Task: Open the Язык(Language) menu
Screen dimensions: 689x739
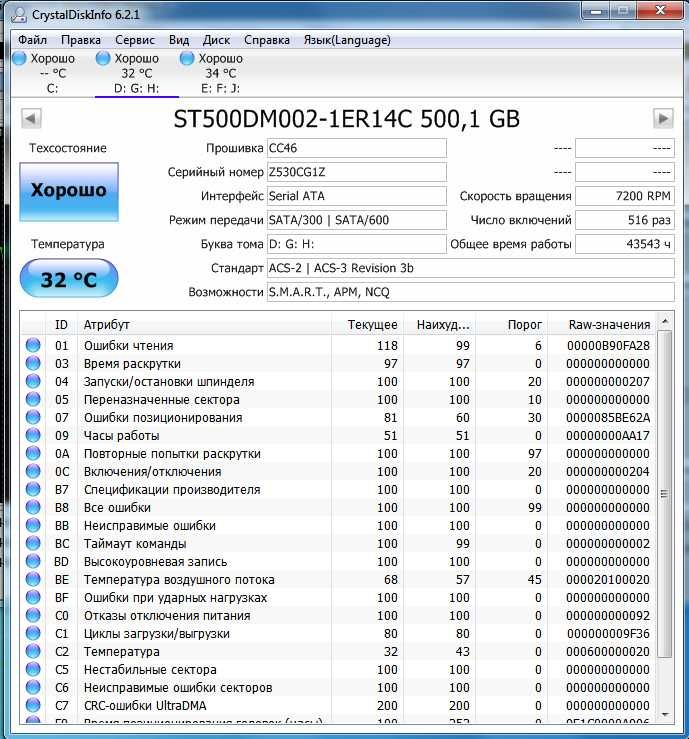Action: pyautogui.click(x=347, y=40)
